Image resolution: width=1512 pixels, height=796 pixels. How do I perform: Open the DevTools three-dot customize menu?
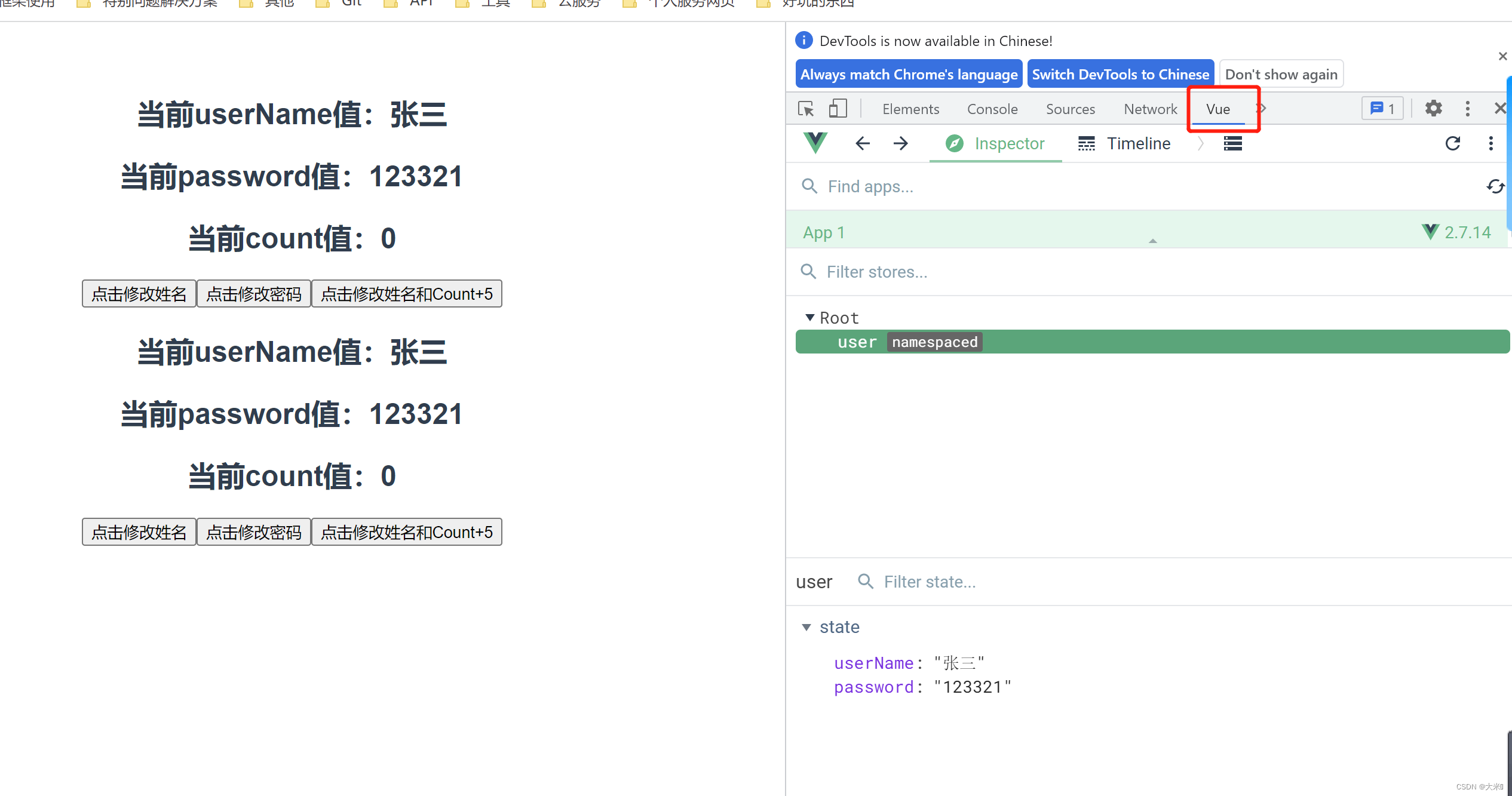click(1467, 109)
